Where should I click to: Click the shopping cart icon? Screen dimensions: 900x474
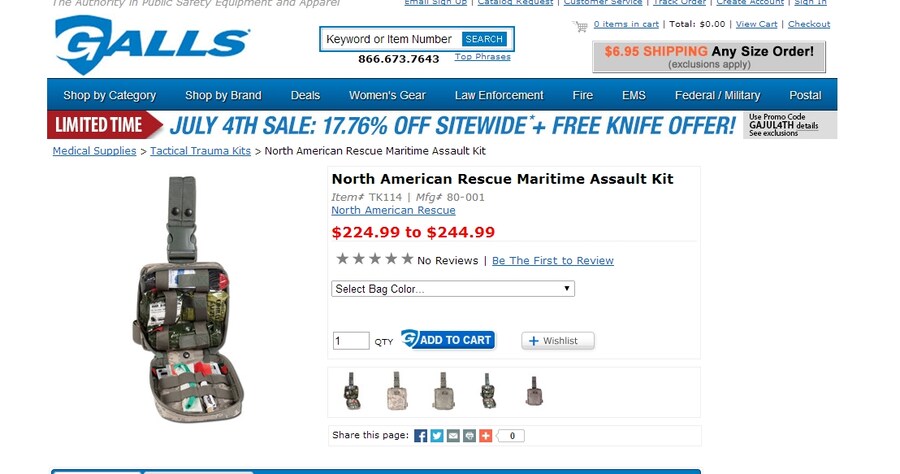click(580, 25)
